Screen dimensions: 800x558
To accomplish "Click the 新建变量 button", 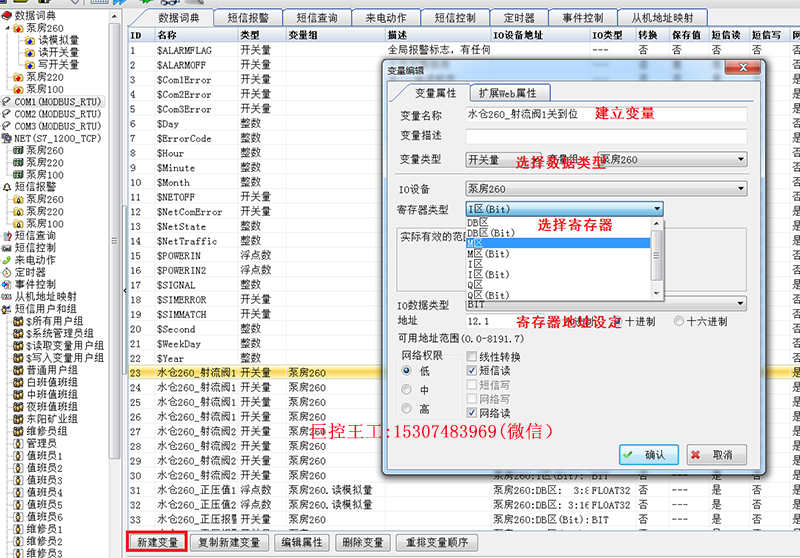I will (x=157, y=542).
